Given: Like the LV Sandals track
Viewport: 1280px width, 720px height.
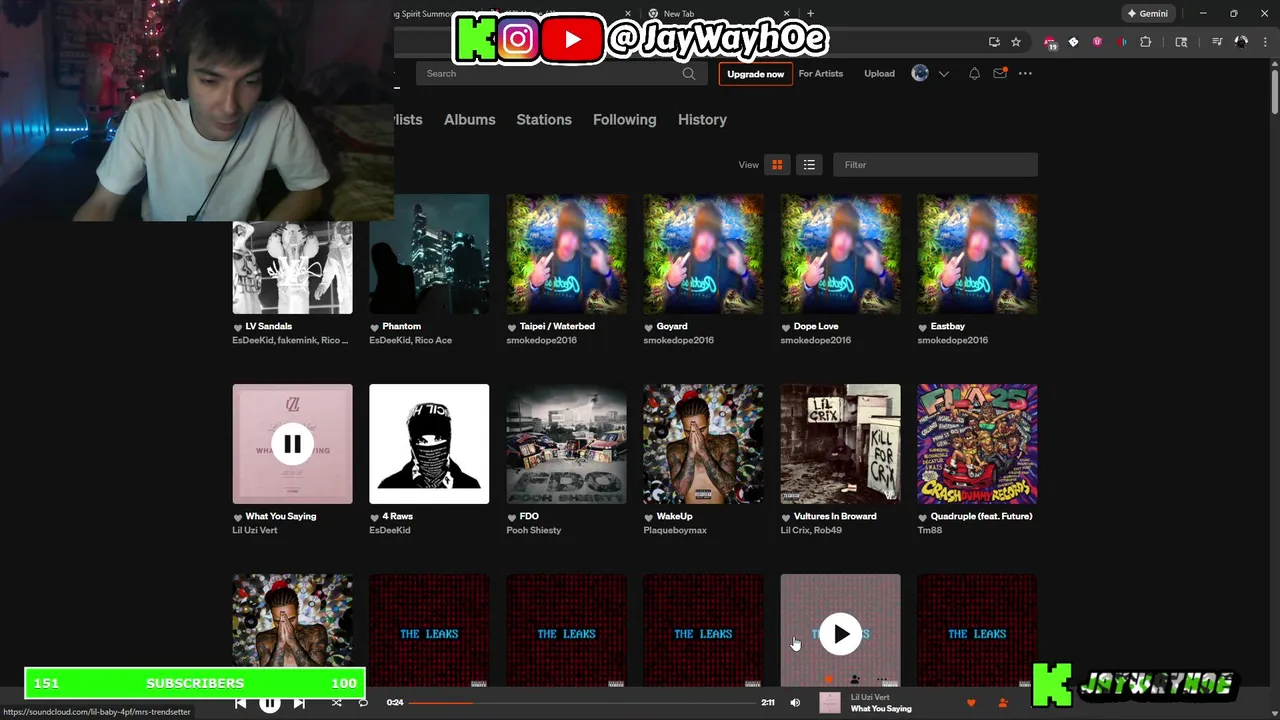Looking at the screenshot, I should click(238, 327).
